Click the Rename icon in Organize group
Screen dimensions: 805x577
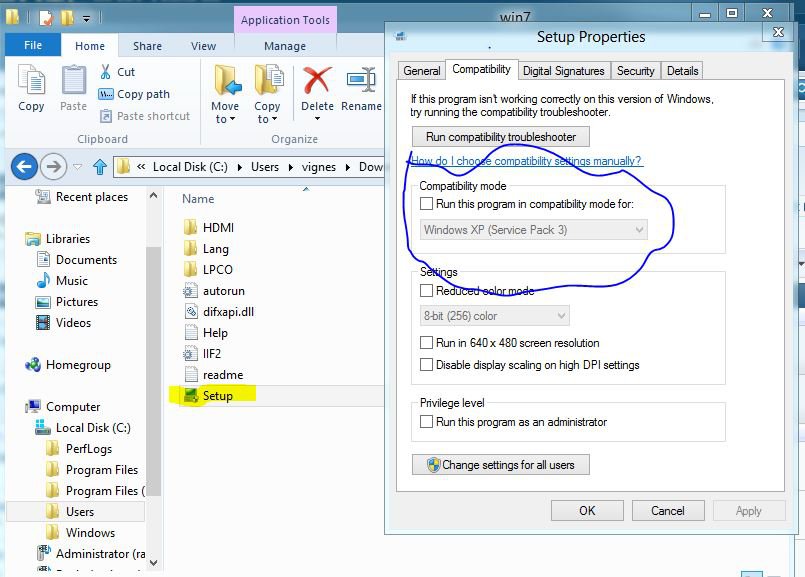point(361,80)
